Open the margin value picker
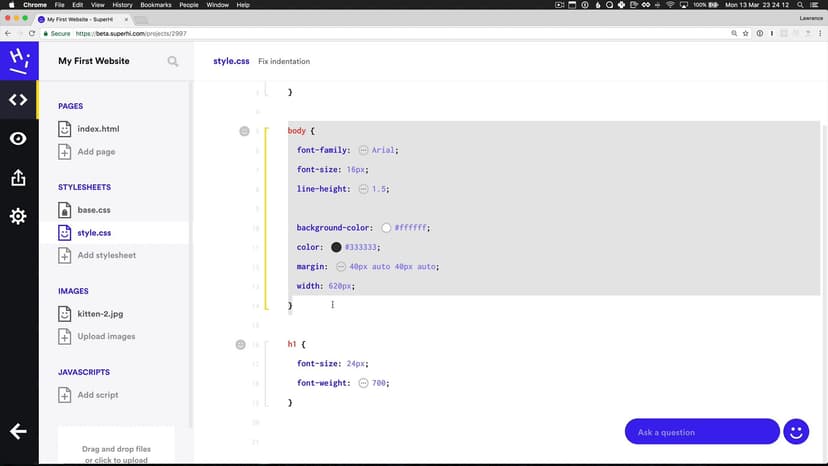The height and width of the screenshot is (466, 828). point(341,267)
